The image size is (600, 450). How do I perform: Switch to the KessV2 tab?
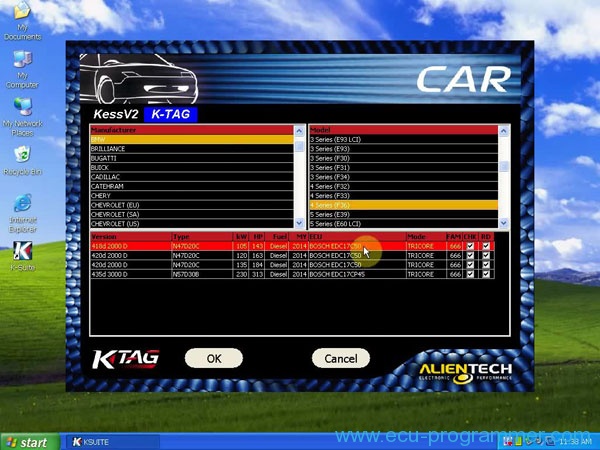[x=115, y=115]
